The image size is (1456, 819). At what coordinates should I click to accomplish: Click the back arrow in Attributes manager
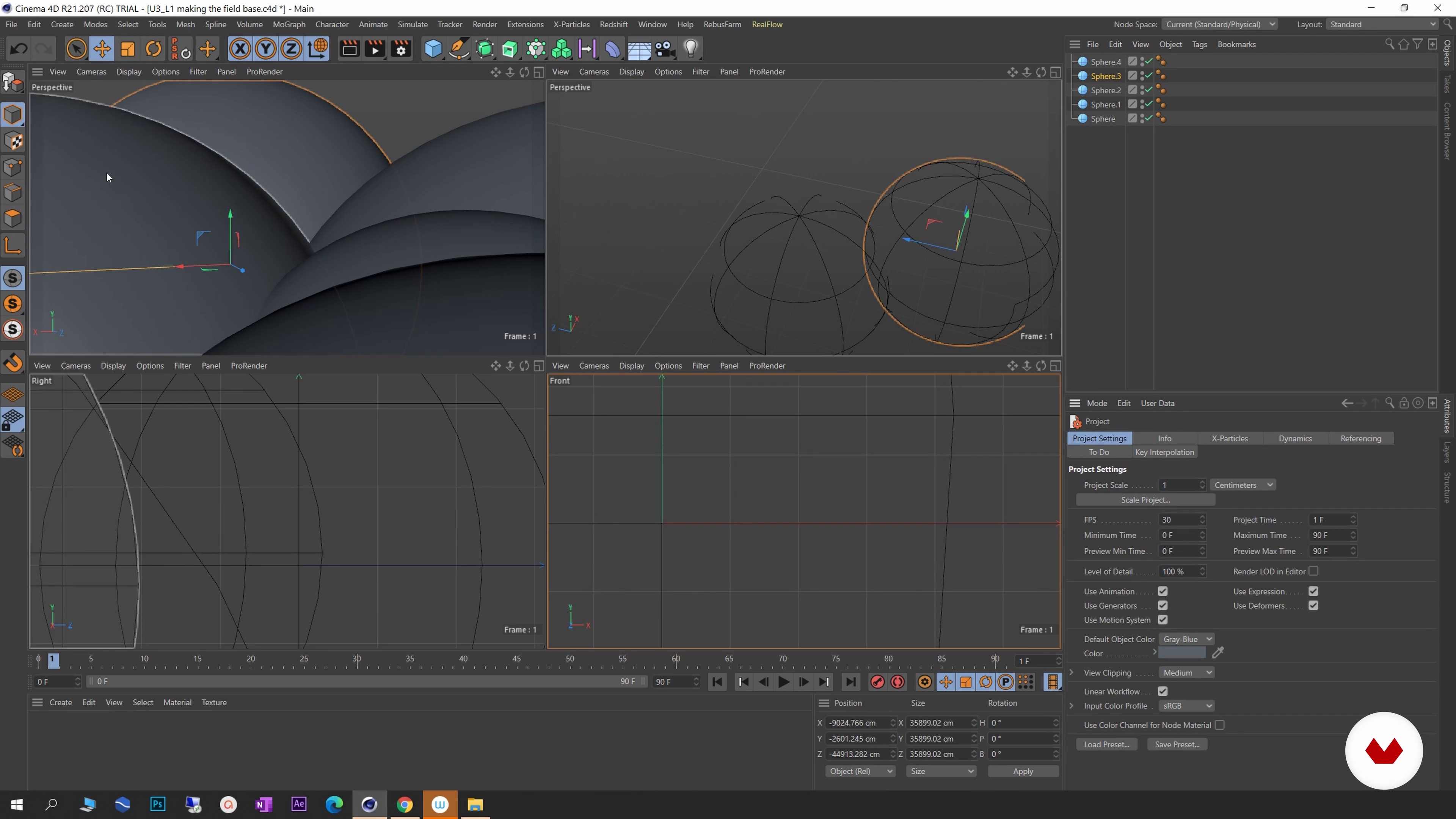pyautogui.click(x=1347, y=403)
